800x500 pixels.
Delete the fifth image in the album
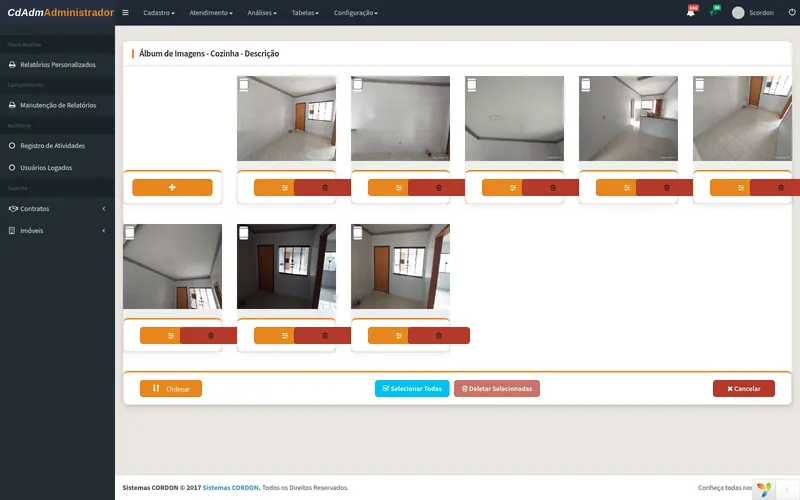click(775, 188)
